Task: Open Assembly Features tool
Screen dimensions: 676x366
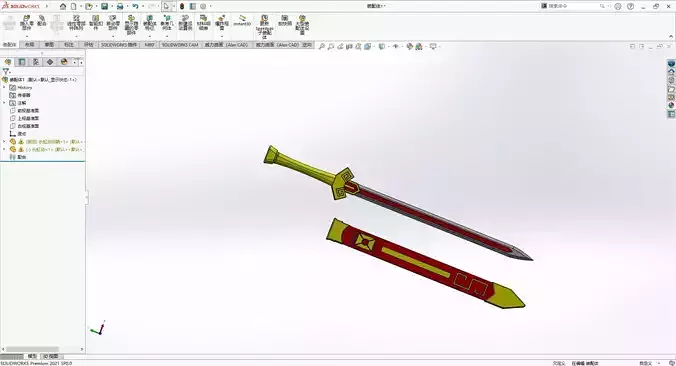Action: [149, 23]
